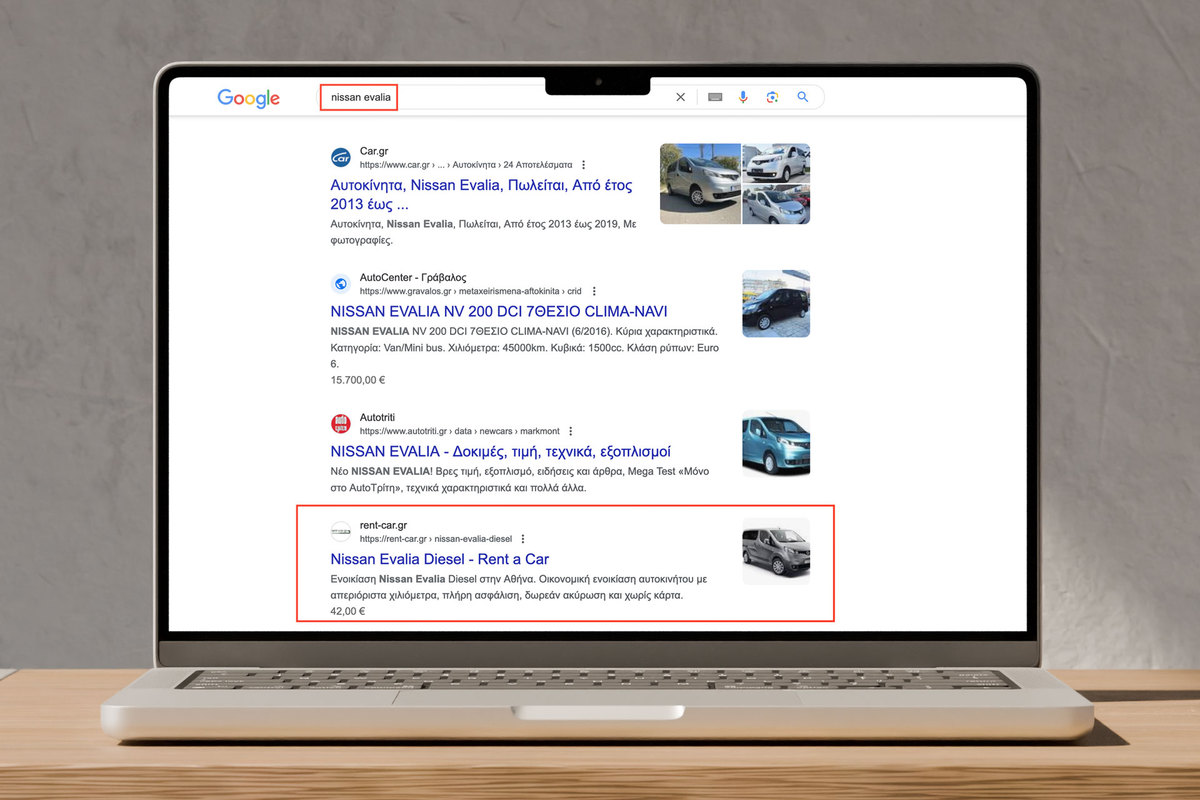Click the rent-car.gr favicon
This screenshot has width=1200, height=800.
coord(341,531)
